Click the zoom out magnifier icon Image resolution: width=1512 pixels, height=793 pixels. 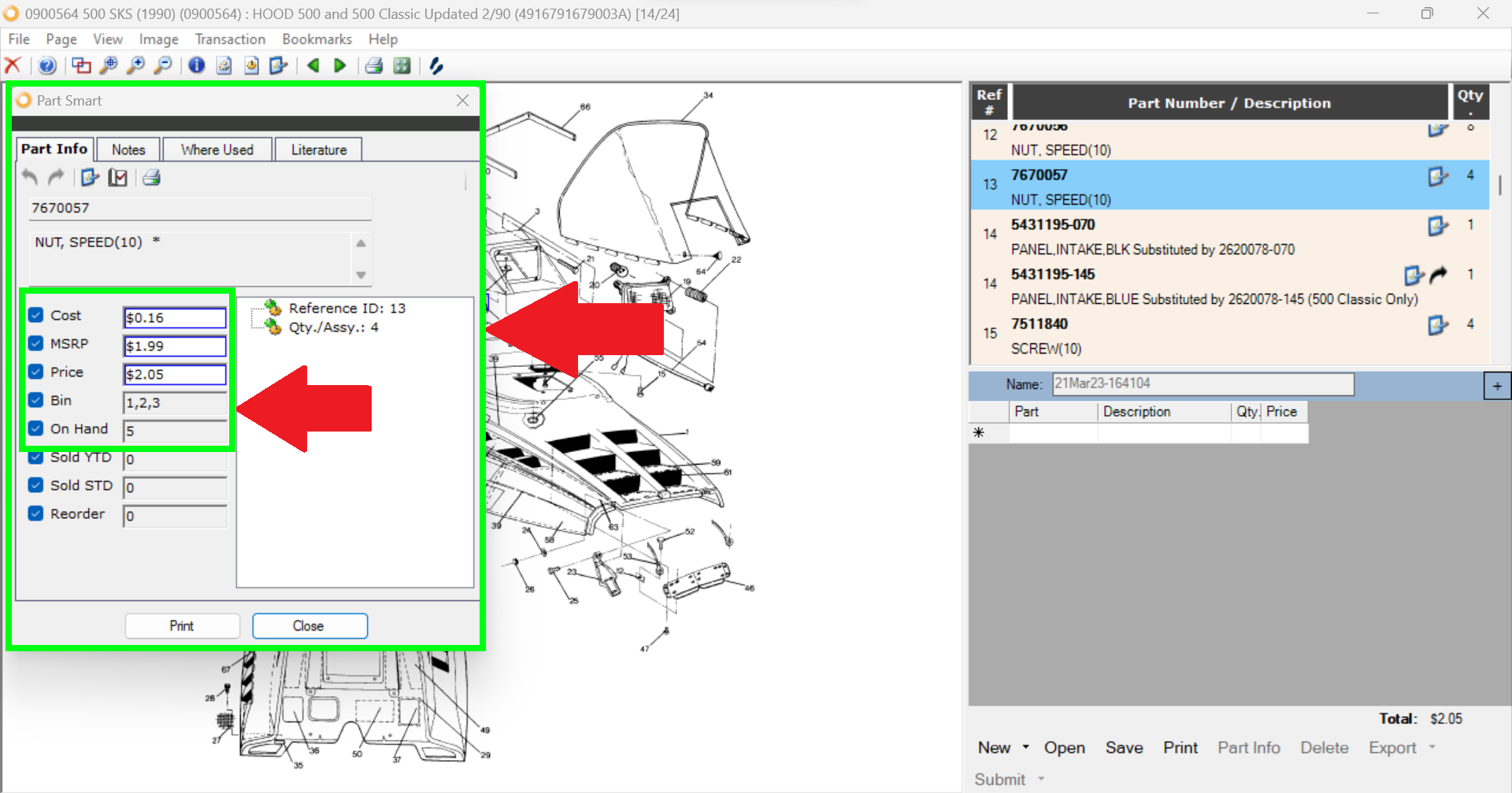(162, 65)
